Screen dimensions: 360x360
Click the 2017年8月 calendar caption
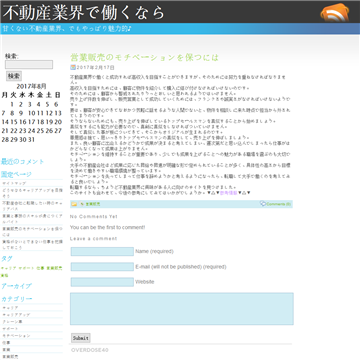pos(32,86)
